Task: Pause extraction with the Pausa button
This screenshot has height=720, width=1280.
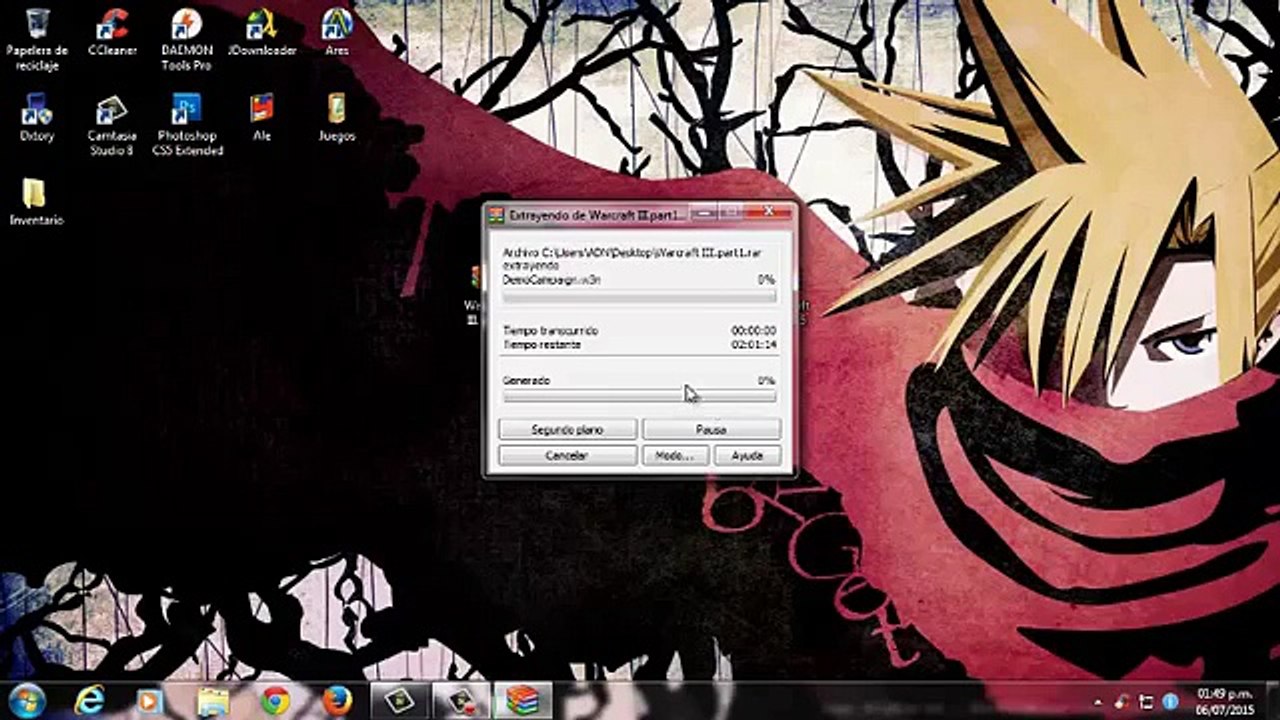Action: pyautogui.click(x=711, y=429)
